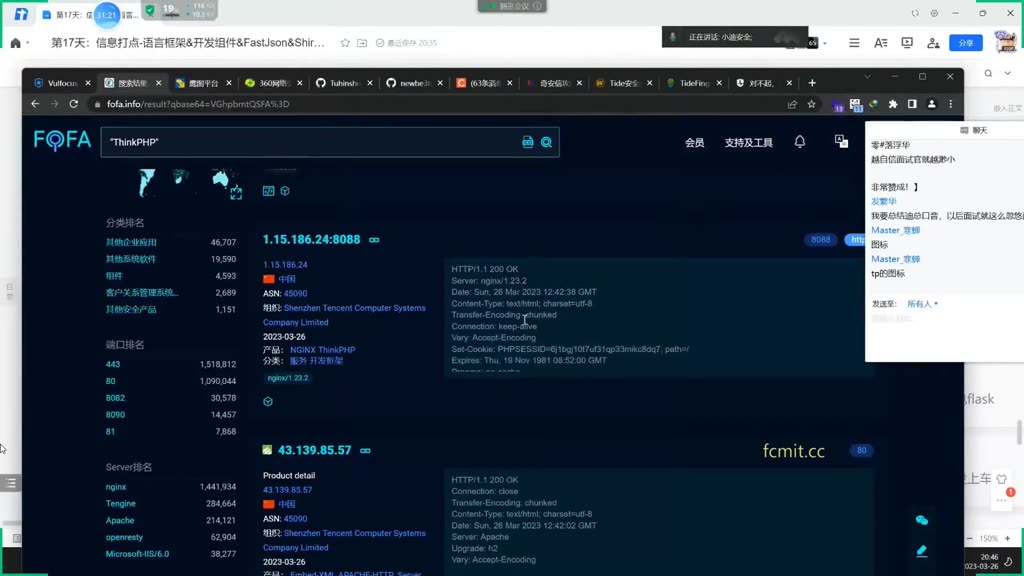
Task: Click the blue 分享 share button
Action: (966, 42)
